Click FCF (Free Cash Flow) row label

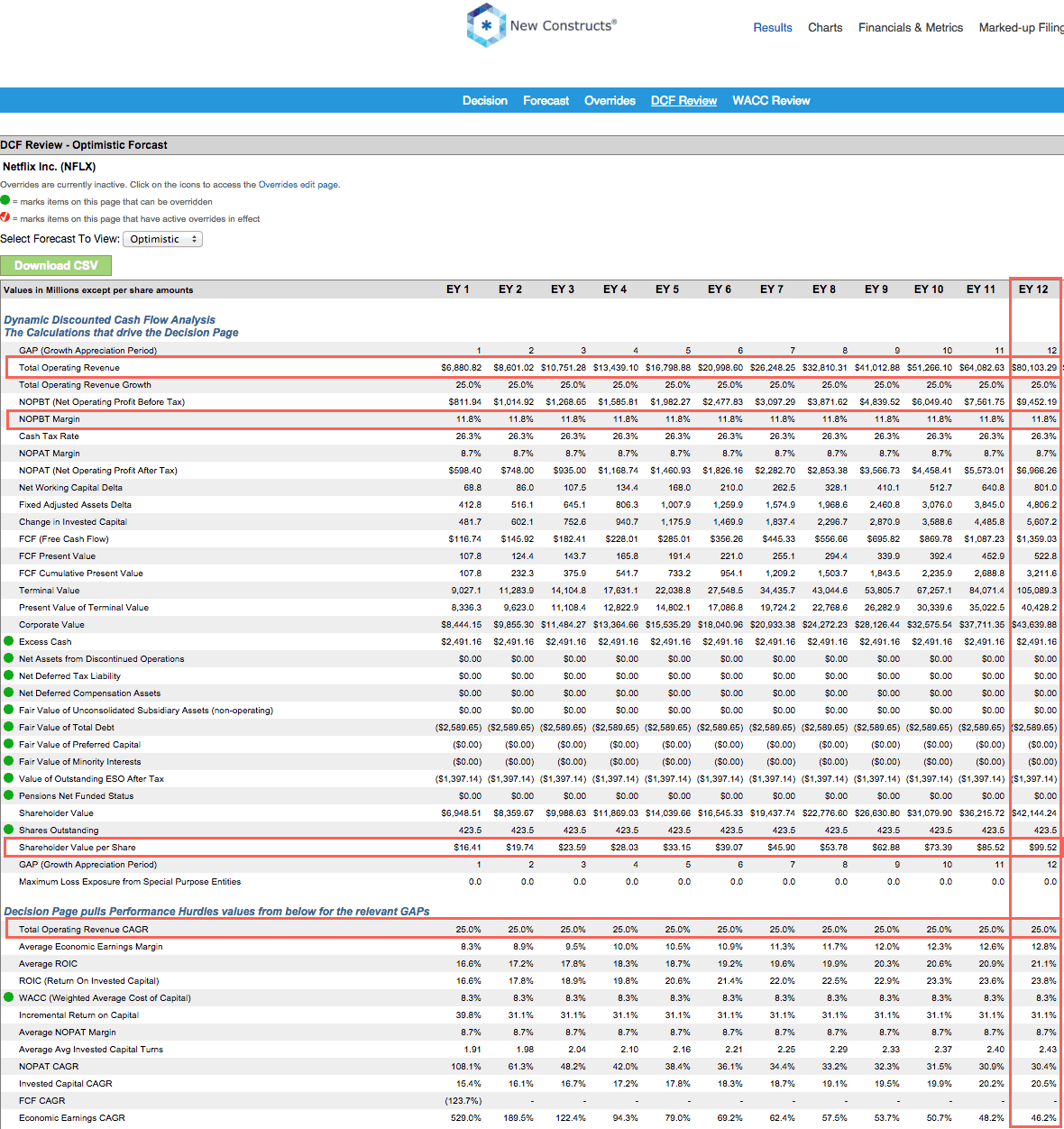(x=64, y=539)
